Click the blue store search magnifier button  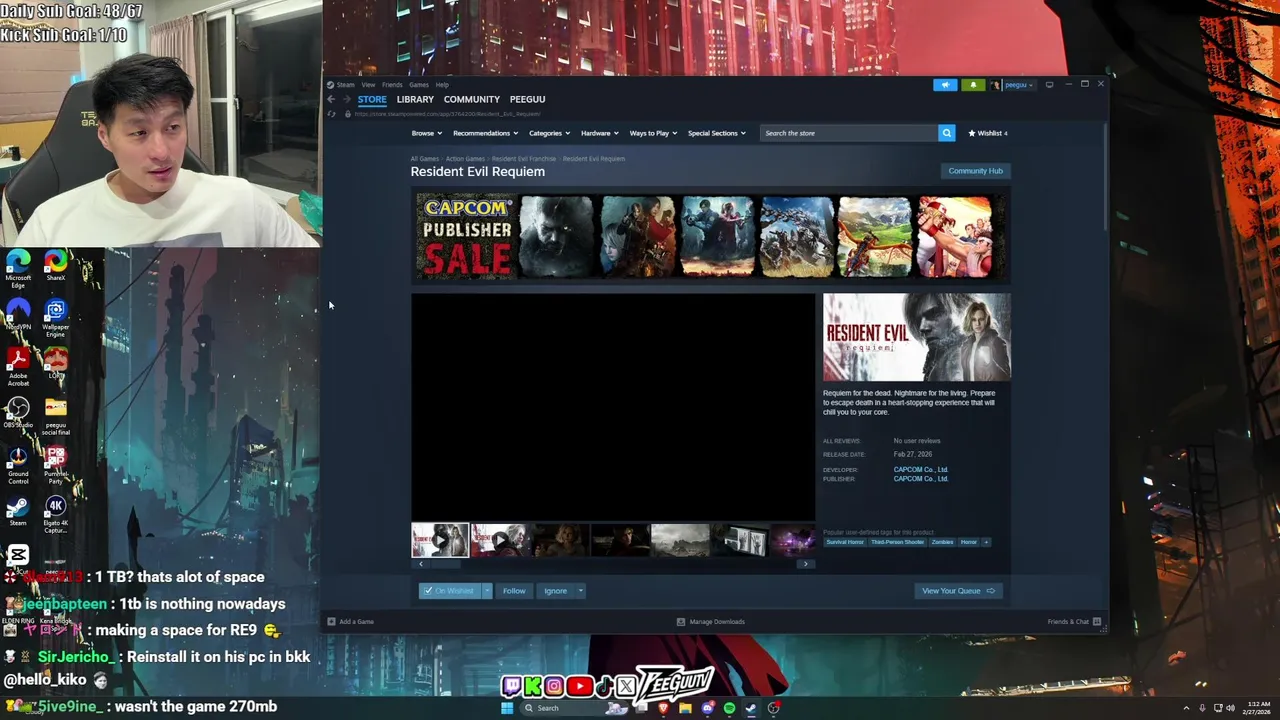tap(946, 133)
